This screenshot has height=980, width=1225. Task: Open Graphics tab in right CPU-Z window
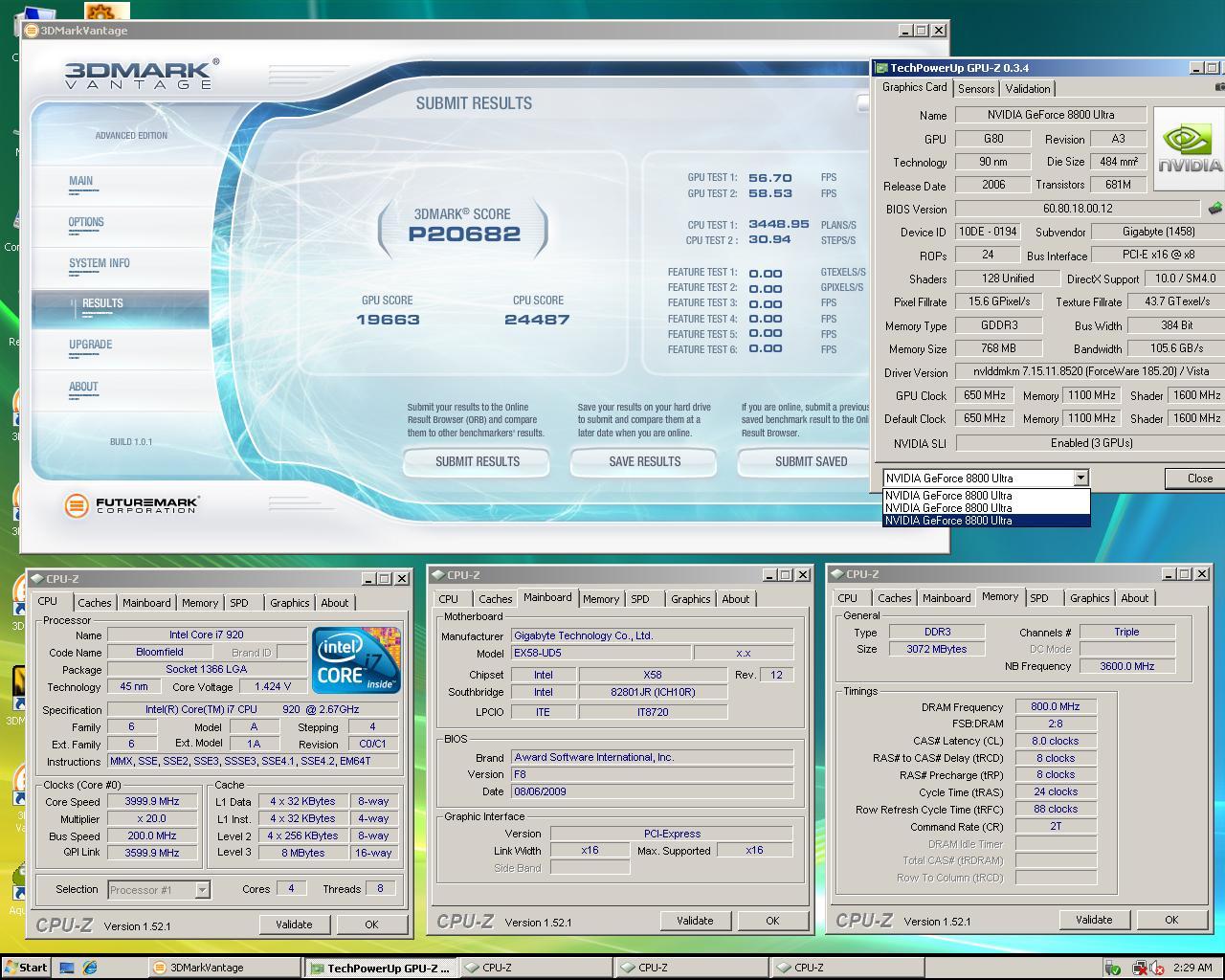click(1089, 598)
